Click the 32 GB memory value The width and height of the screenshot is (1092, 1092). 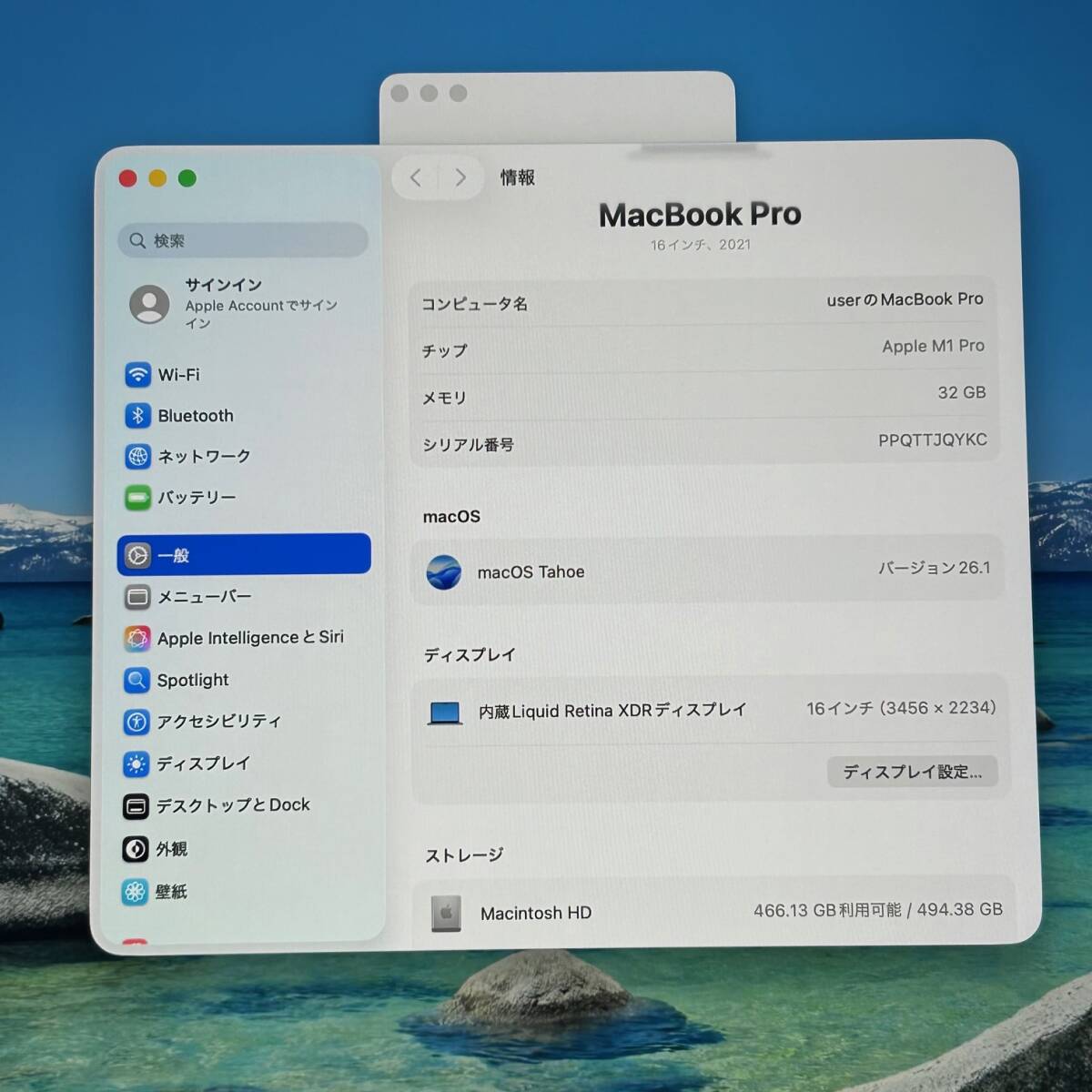click(x=962, y=392)
